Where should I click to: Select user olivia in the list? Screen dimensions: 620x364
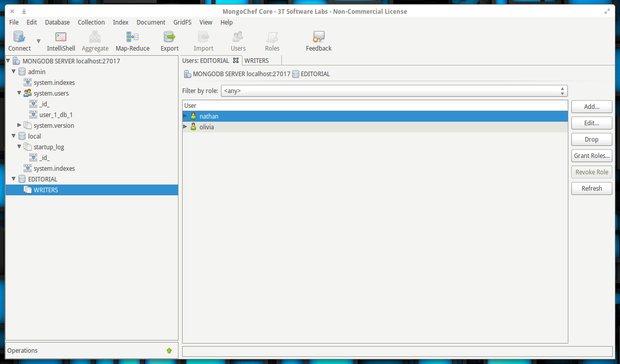375,127
